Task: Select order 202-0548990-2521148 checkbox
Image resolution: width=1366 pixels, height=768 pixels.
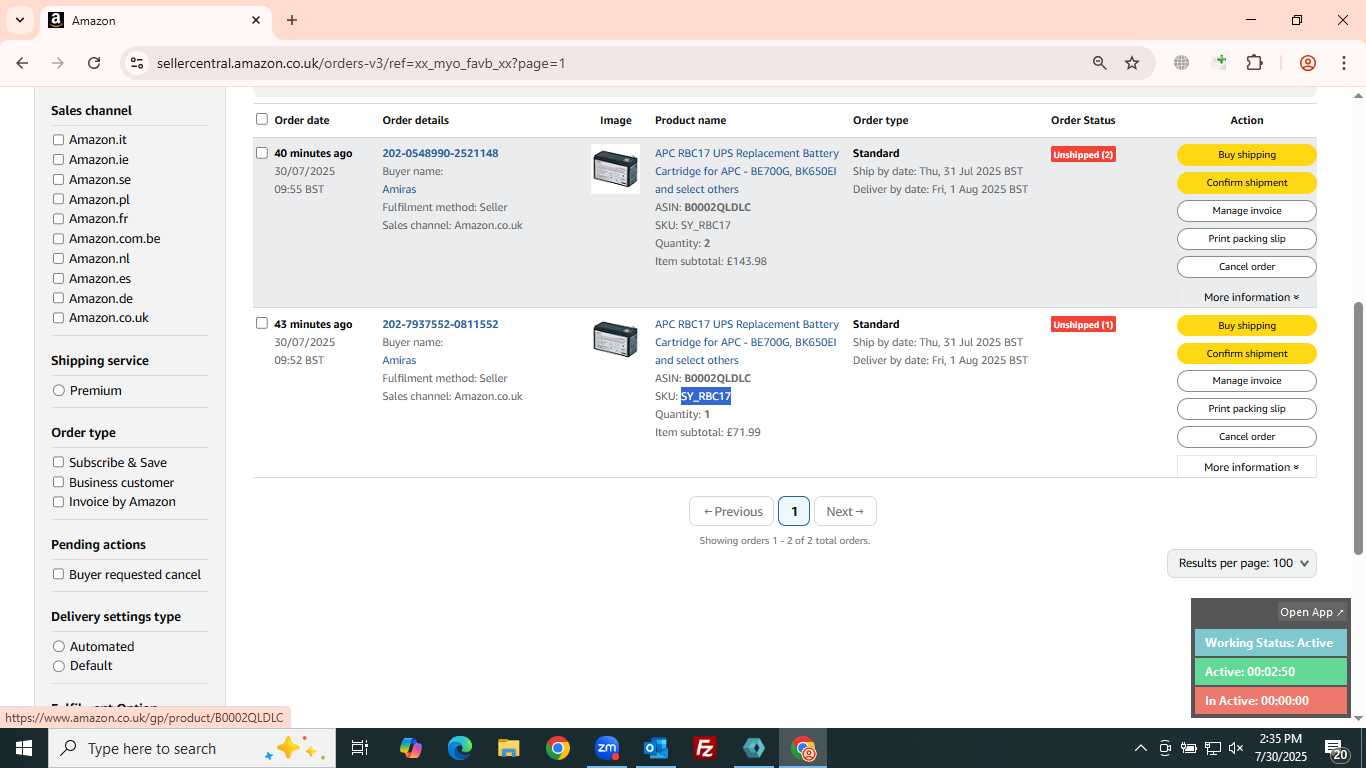Action: [x=262, y=153]
